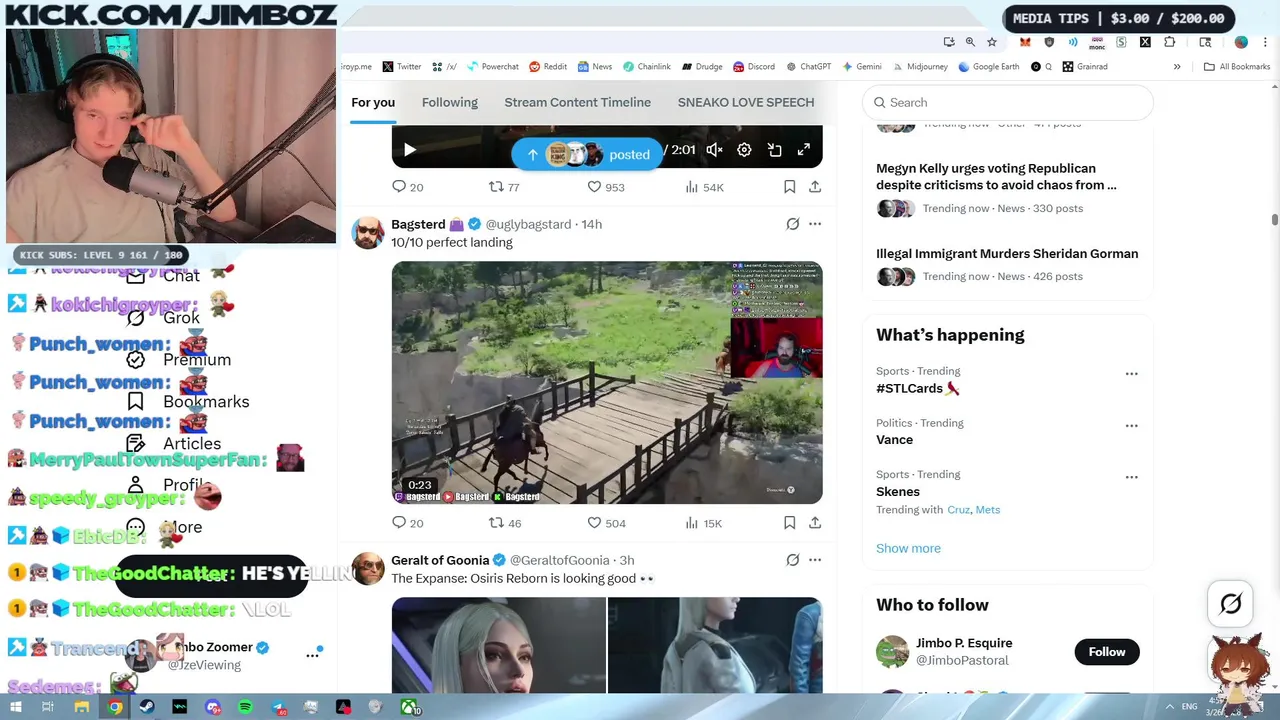The width and height of the screenshot is (1280, 720).
Task: Open the SNEAKO LOVE SPEECH tab
Action: point(746,102)
